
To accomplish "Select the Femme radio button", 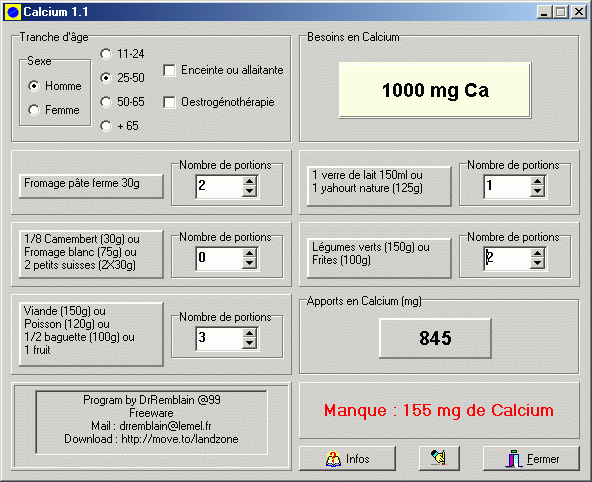I will click(34, 110).
